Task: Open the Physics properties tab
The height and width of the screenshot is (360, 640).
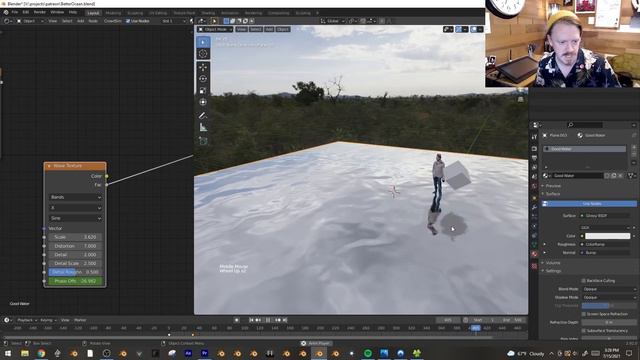Action: click(x=534, y=226)
